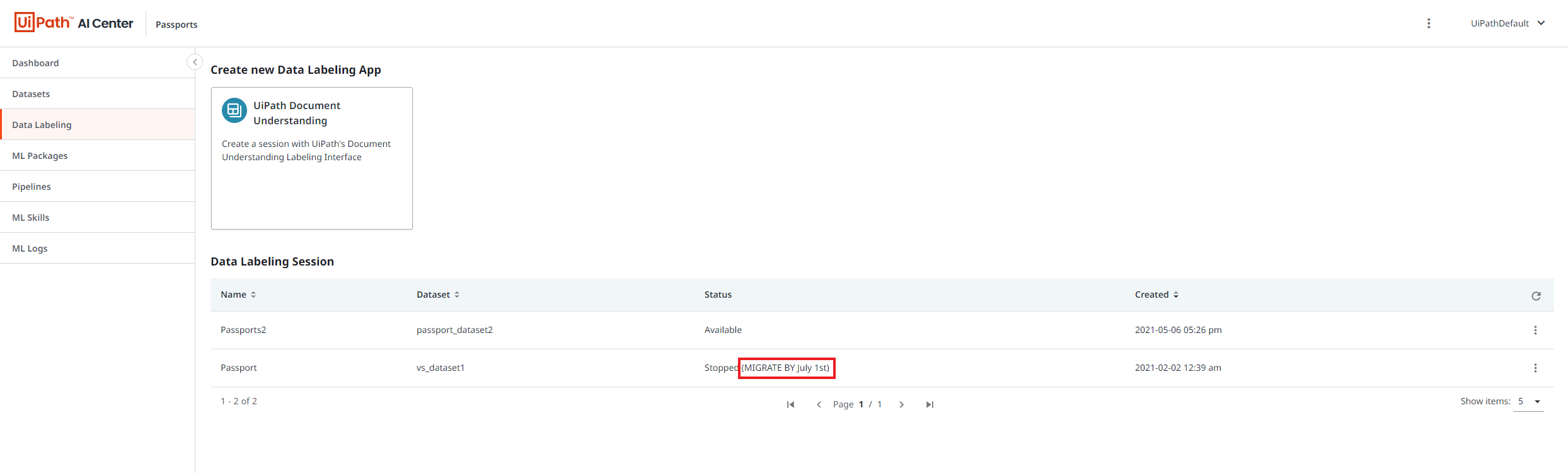The image size is (1568, 473).
Task: Go to previous page of sessions
Action: point(819,404)
